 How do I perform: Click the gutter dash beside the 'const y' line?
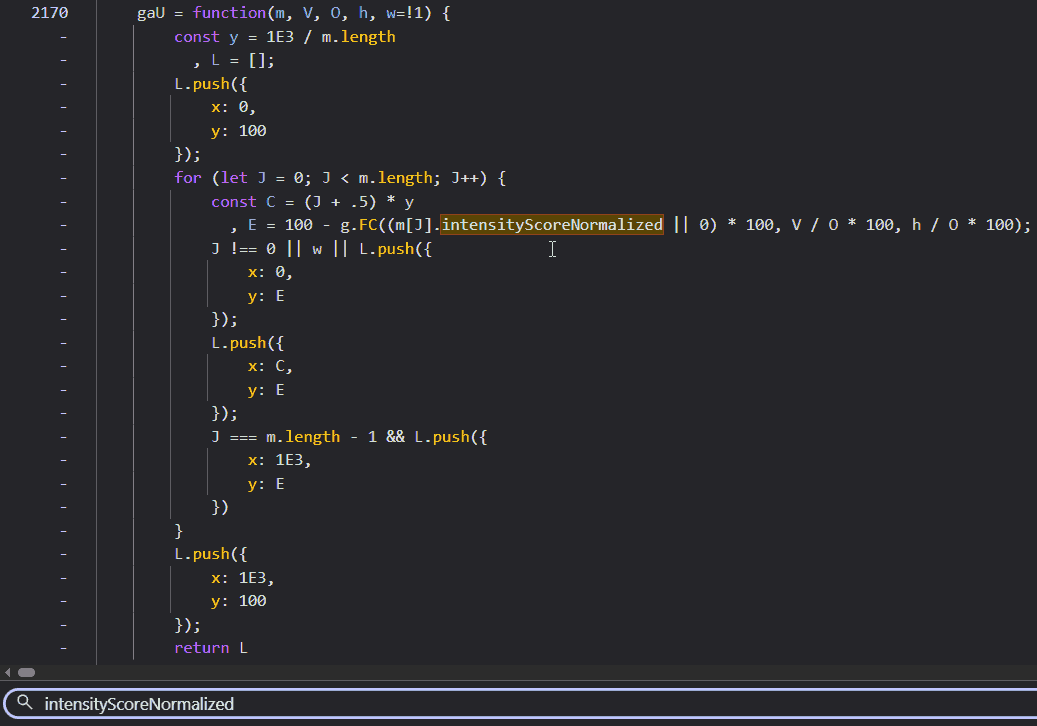coord(63,36)
